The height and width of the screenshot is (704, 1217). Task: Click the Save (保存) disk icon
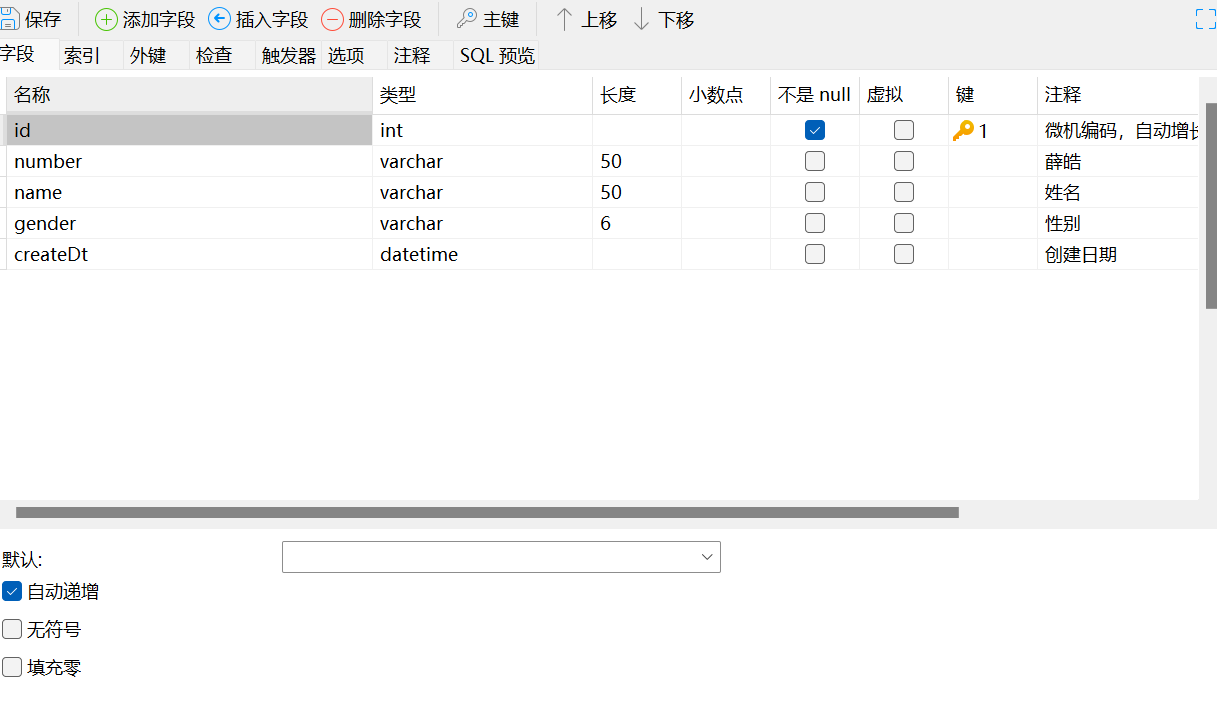tap(10, 20)
